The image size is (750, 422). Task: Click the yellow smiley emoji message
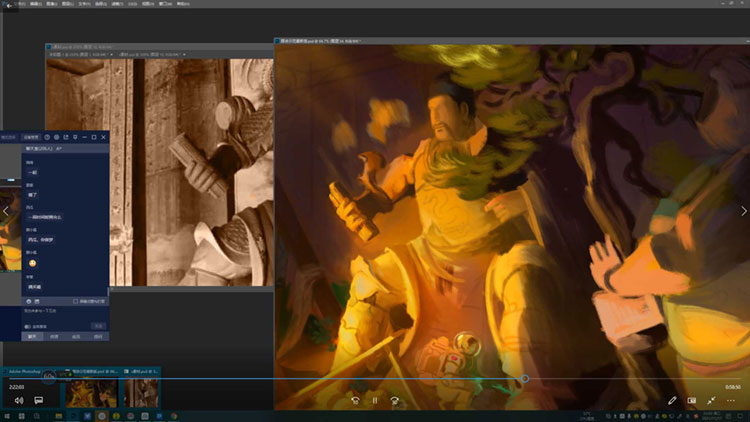click(x=30, y=263)
